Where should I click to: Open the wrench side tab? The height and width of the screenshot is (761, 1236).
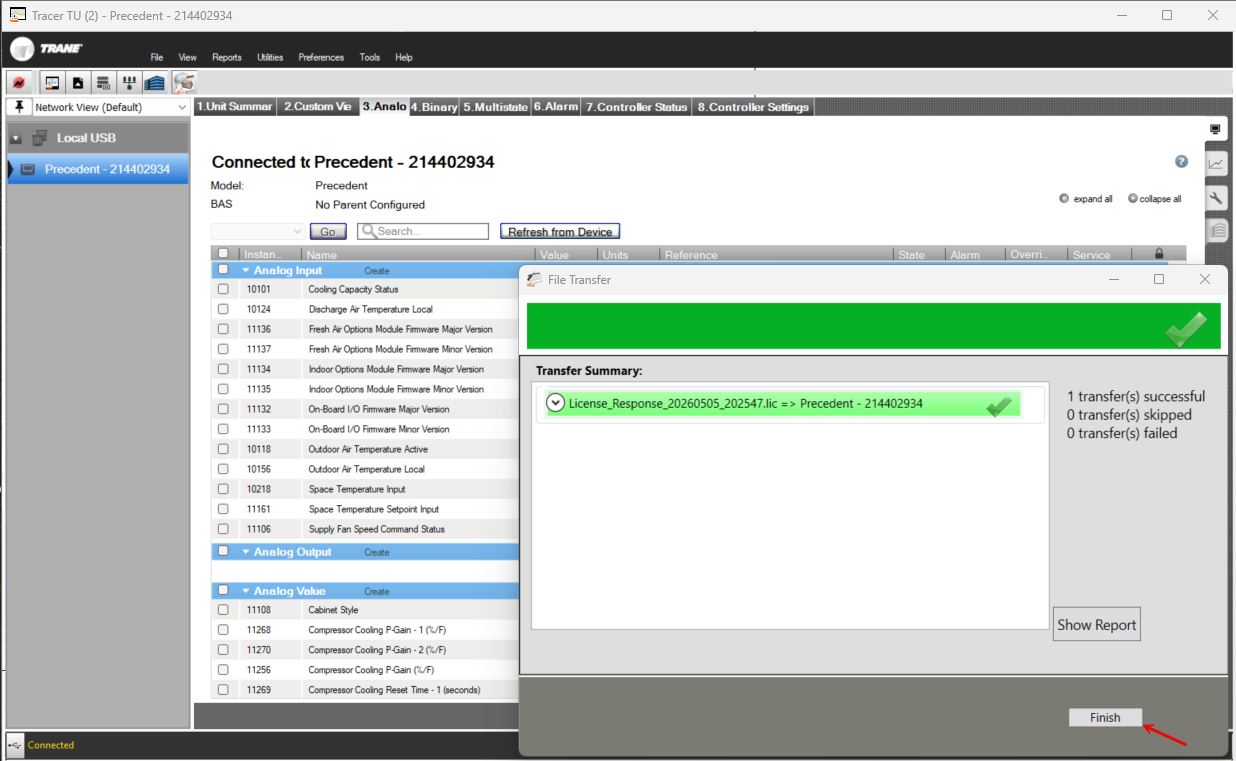point(1216,197)
